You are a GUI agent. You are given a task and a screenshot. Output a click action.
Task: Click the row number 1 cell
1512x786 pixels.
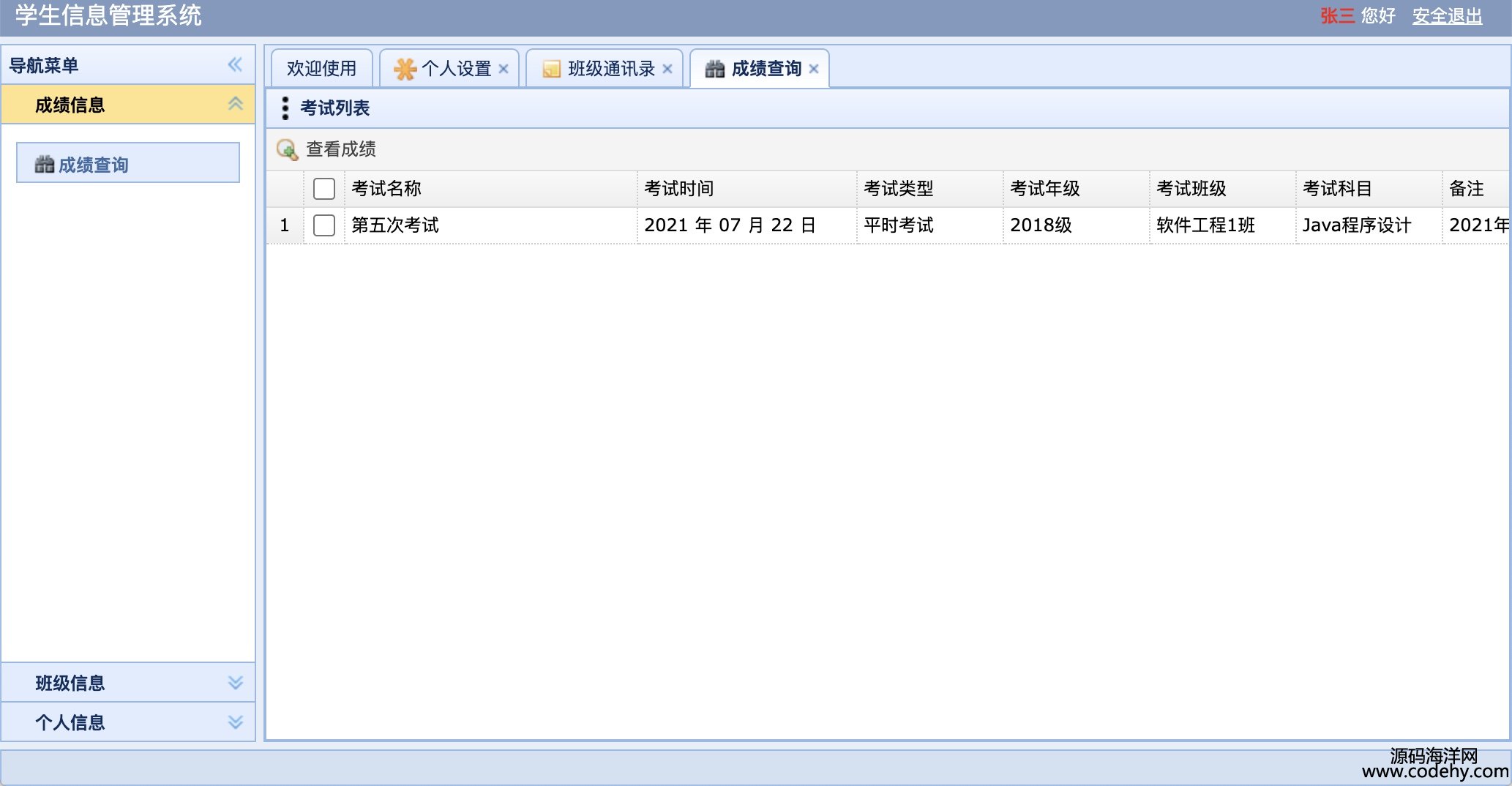pos(285,225)
